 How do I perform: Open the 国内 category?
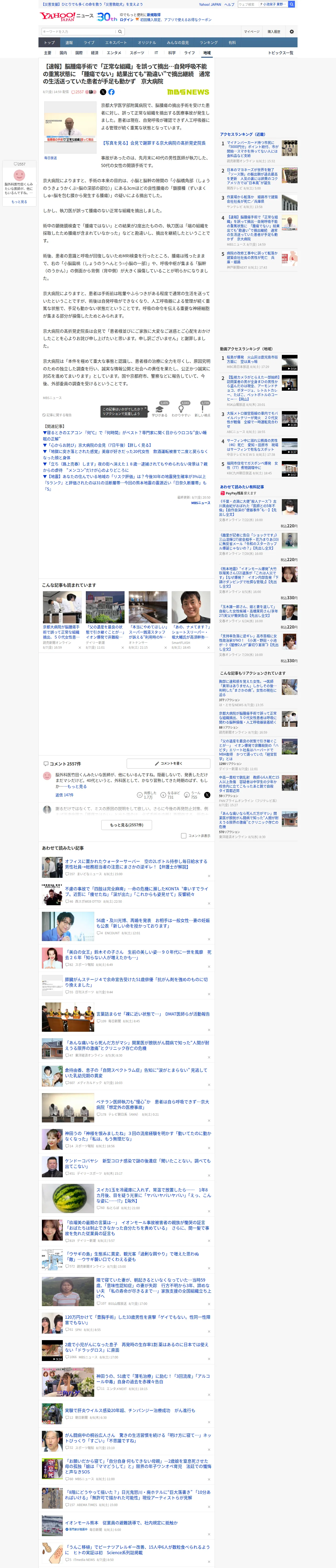tap(63, 53)
